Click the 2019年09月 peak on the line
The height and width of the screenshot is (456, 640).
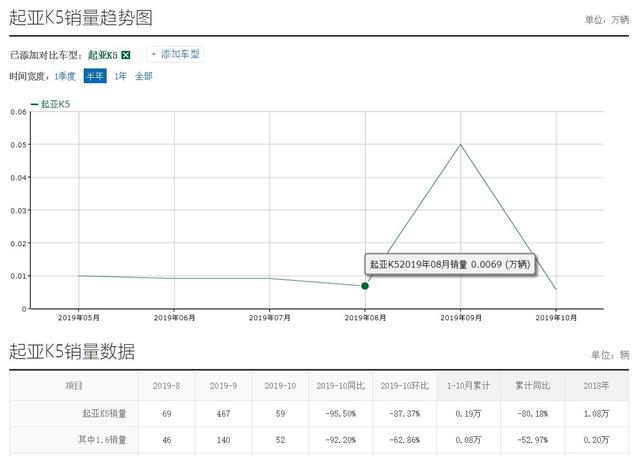[x=460, y=144]
